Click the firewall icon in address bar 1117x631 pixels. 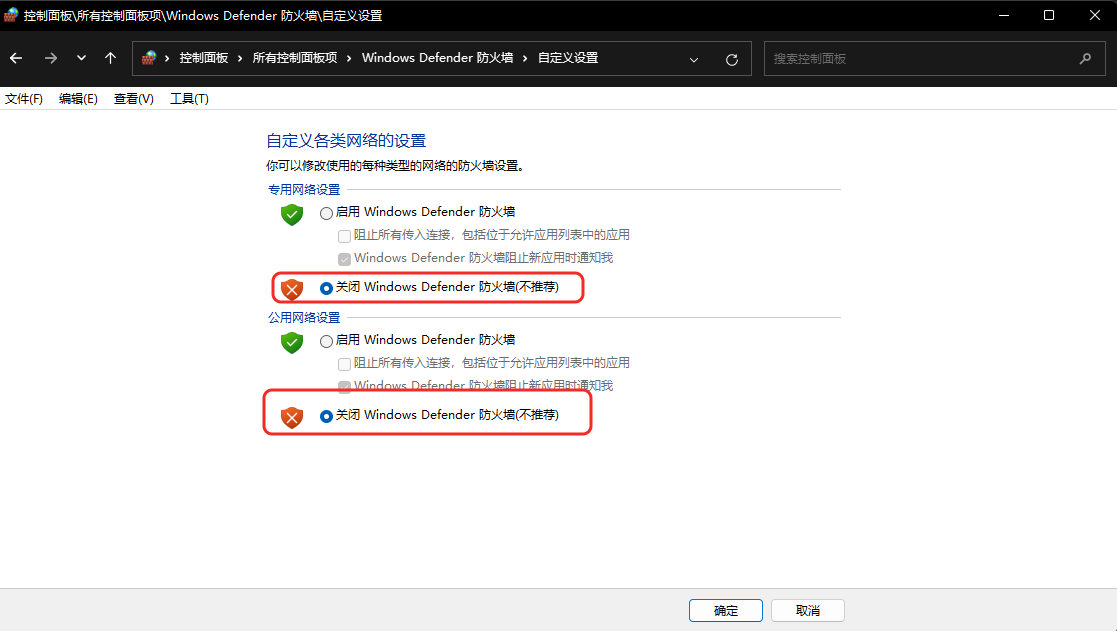click(149, 58)
